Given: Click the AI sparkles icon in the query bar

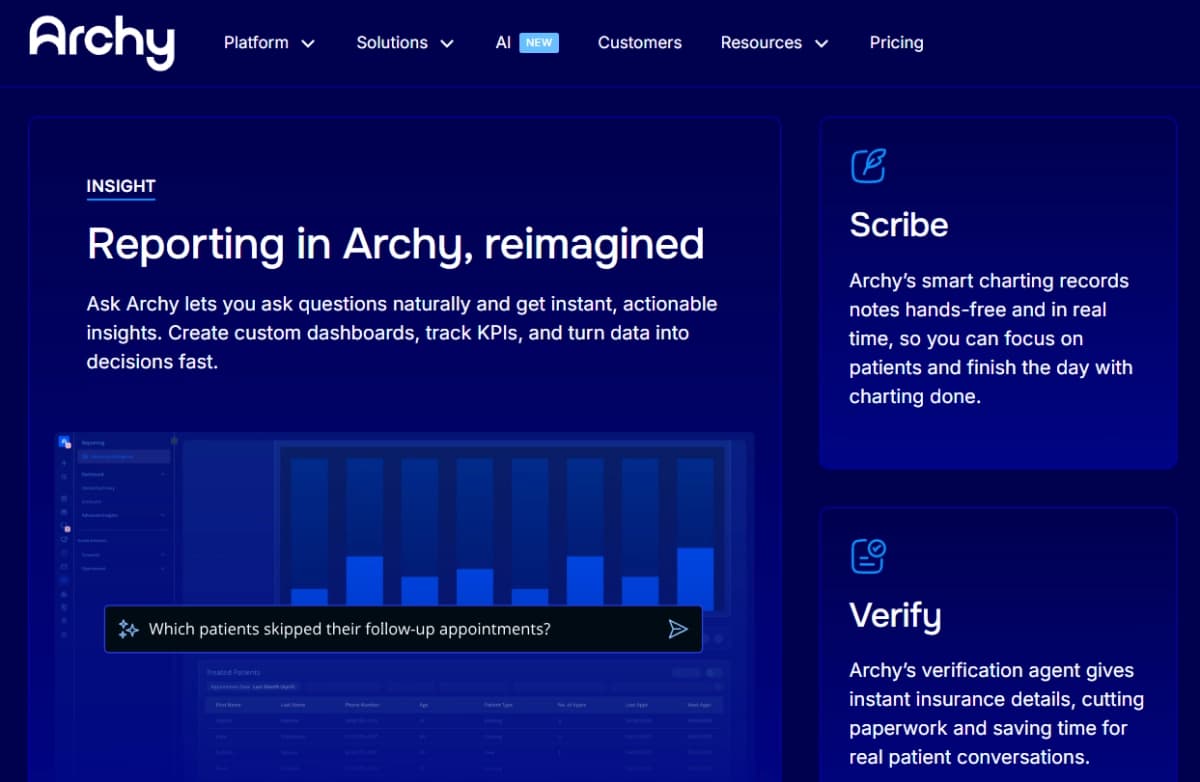Looking at the screenshot, I should [x=128, y=628].
